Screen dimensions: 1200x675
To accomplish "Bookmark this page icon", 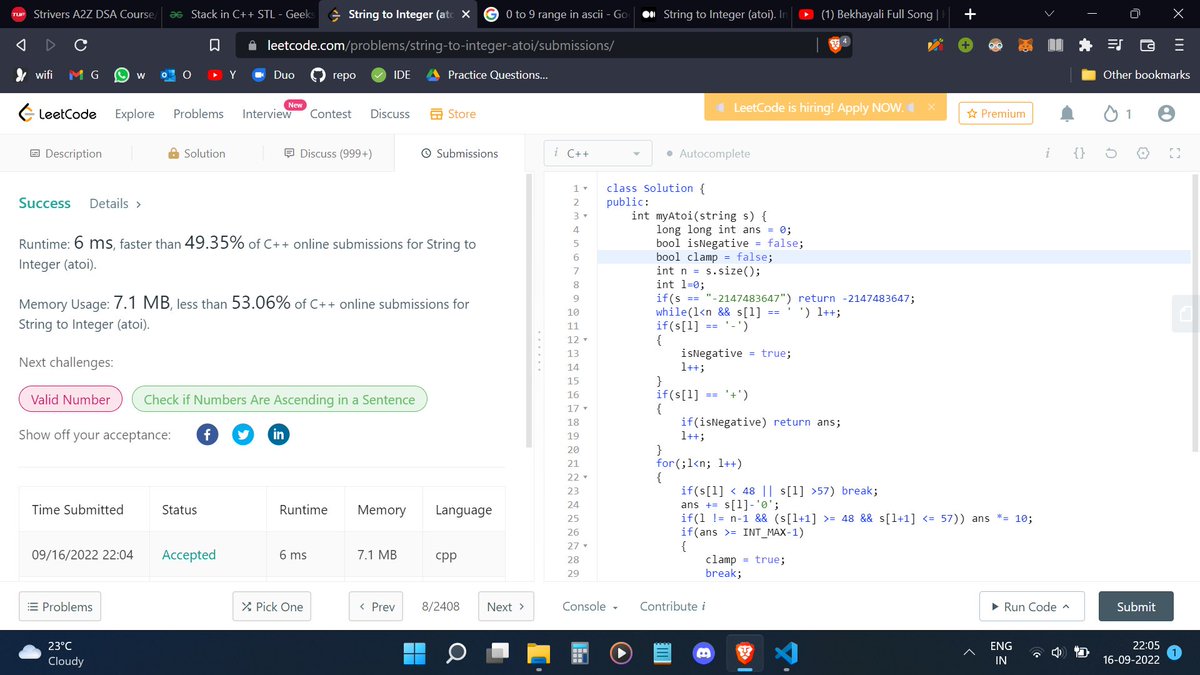I will (213, 45).
